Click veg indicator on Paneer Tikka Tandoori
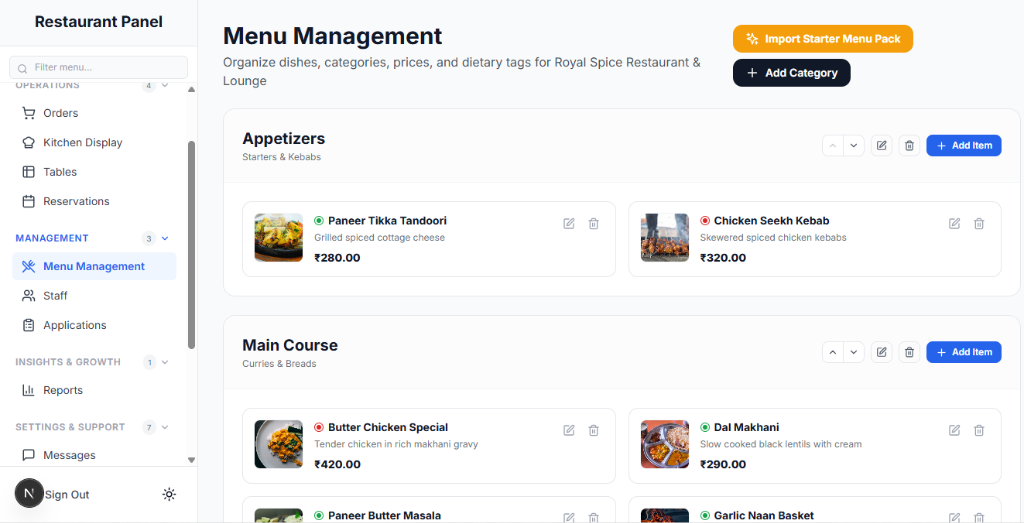This screenshot has height=523, width=1024. coord(319,221)
